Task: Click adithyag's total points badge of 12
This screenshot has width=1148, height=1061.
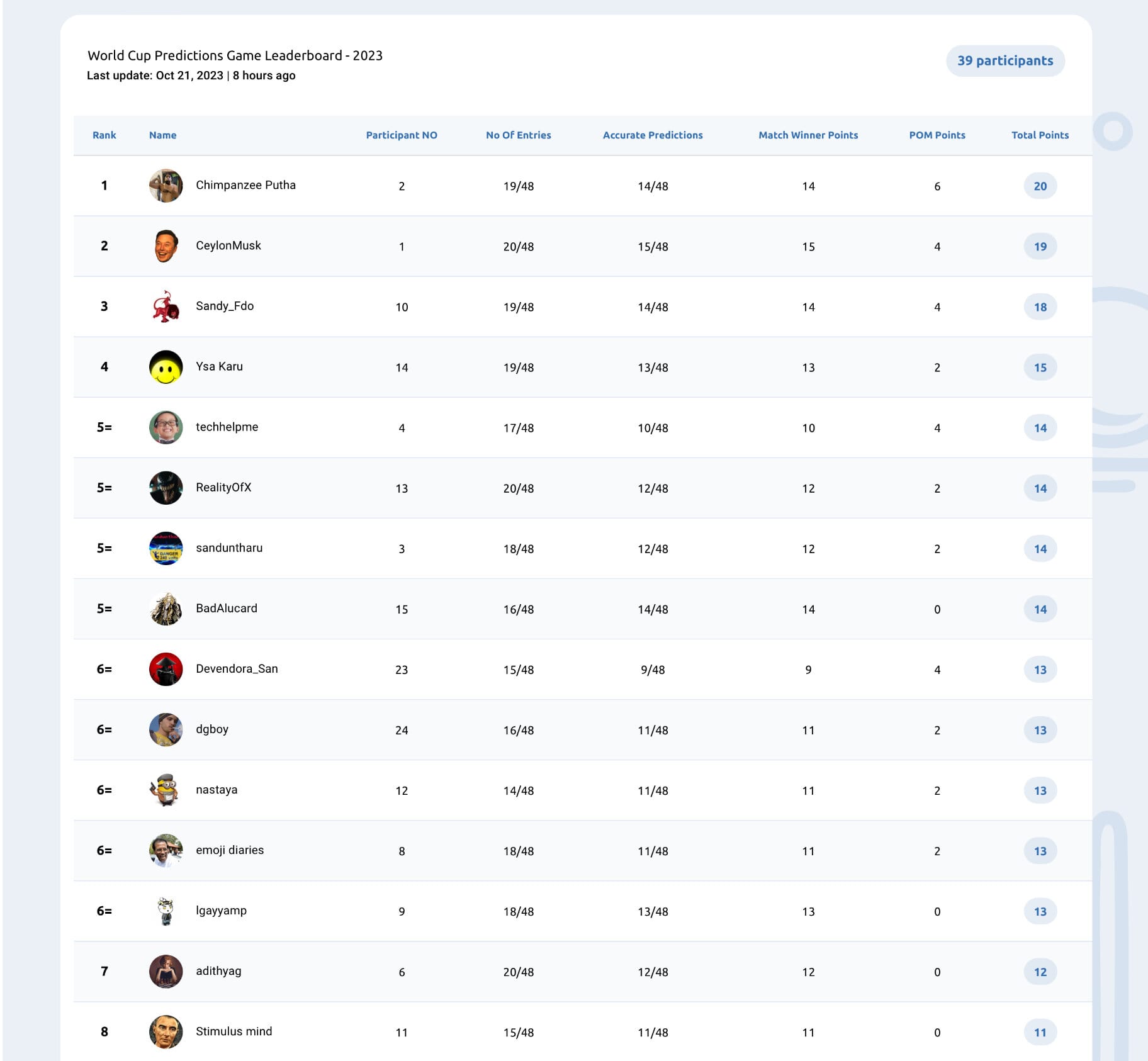Action: 1040,971
